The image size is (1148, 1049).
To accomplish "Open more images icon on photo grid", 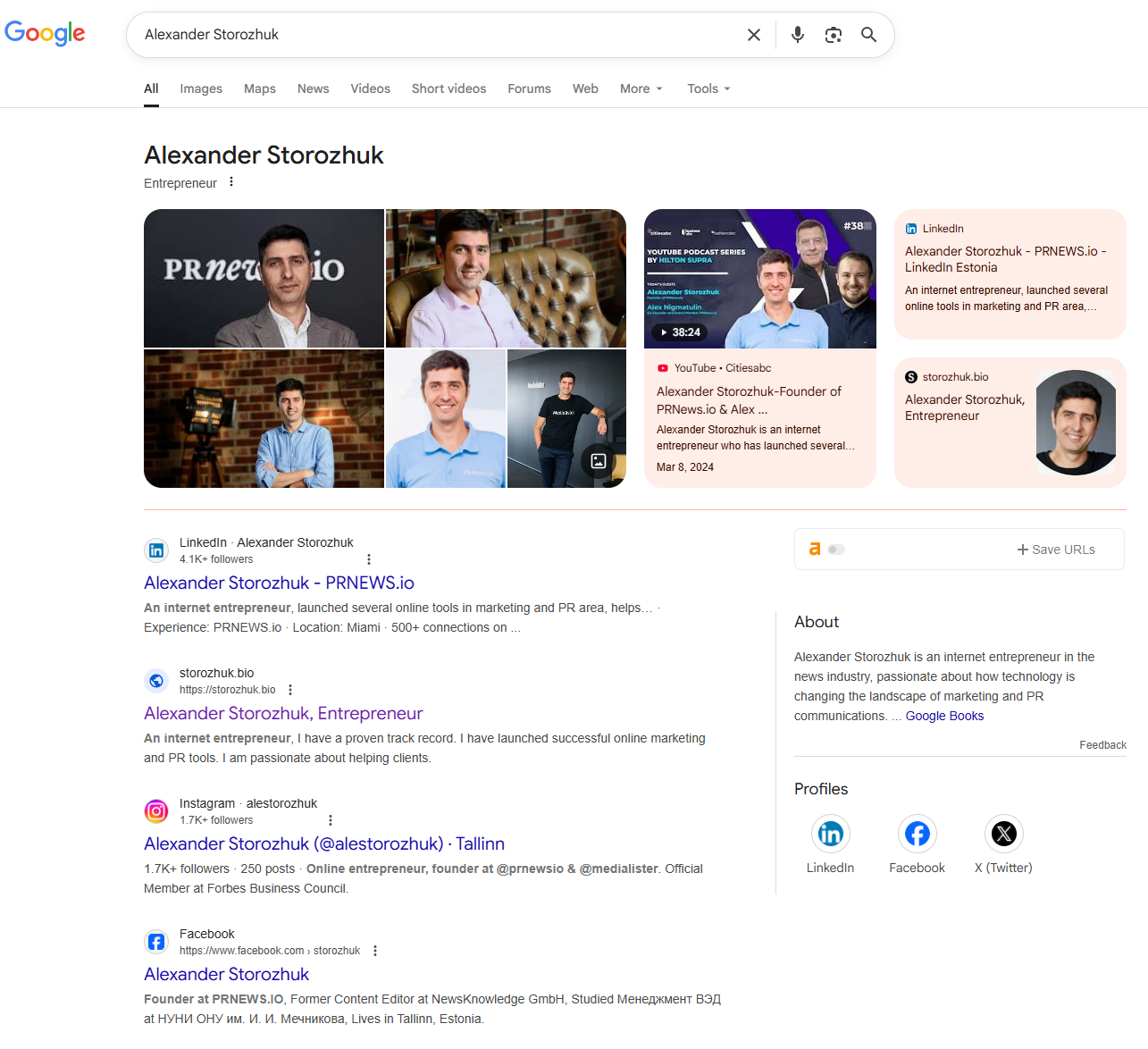I will tap(599, 461).
